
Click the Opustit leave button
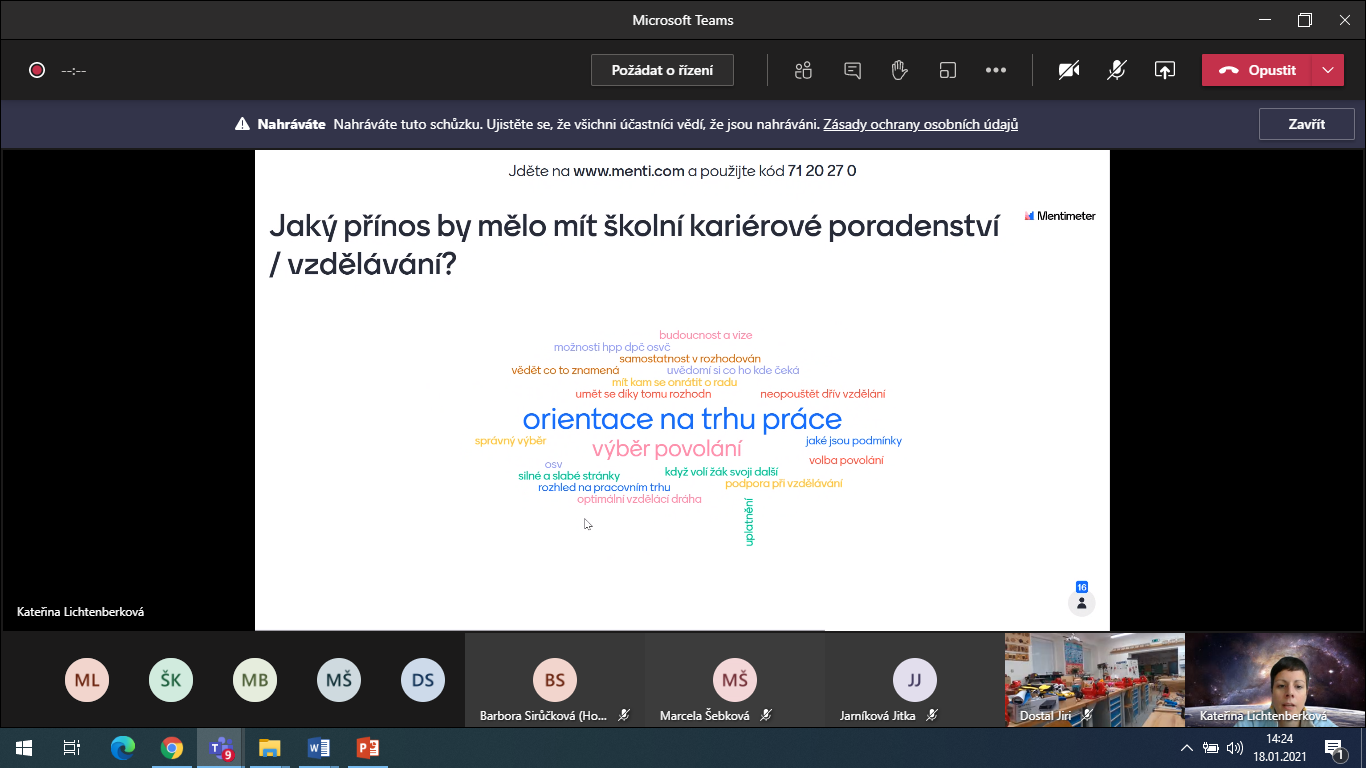(1257, 70)
